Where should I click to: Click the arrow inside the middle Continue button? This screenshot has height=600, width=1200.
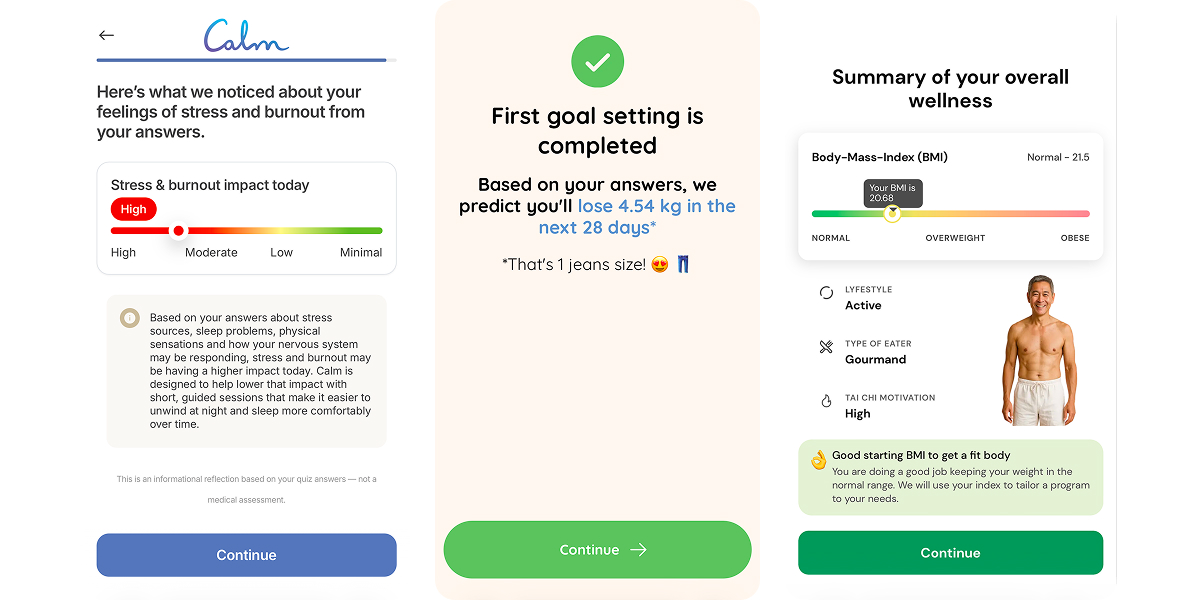637,549
